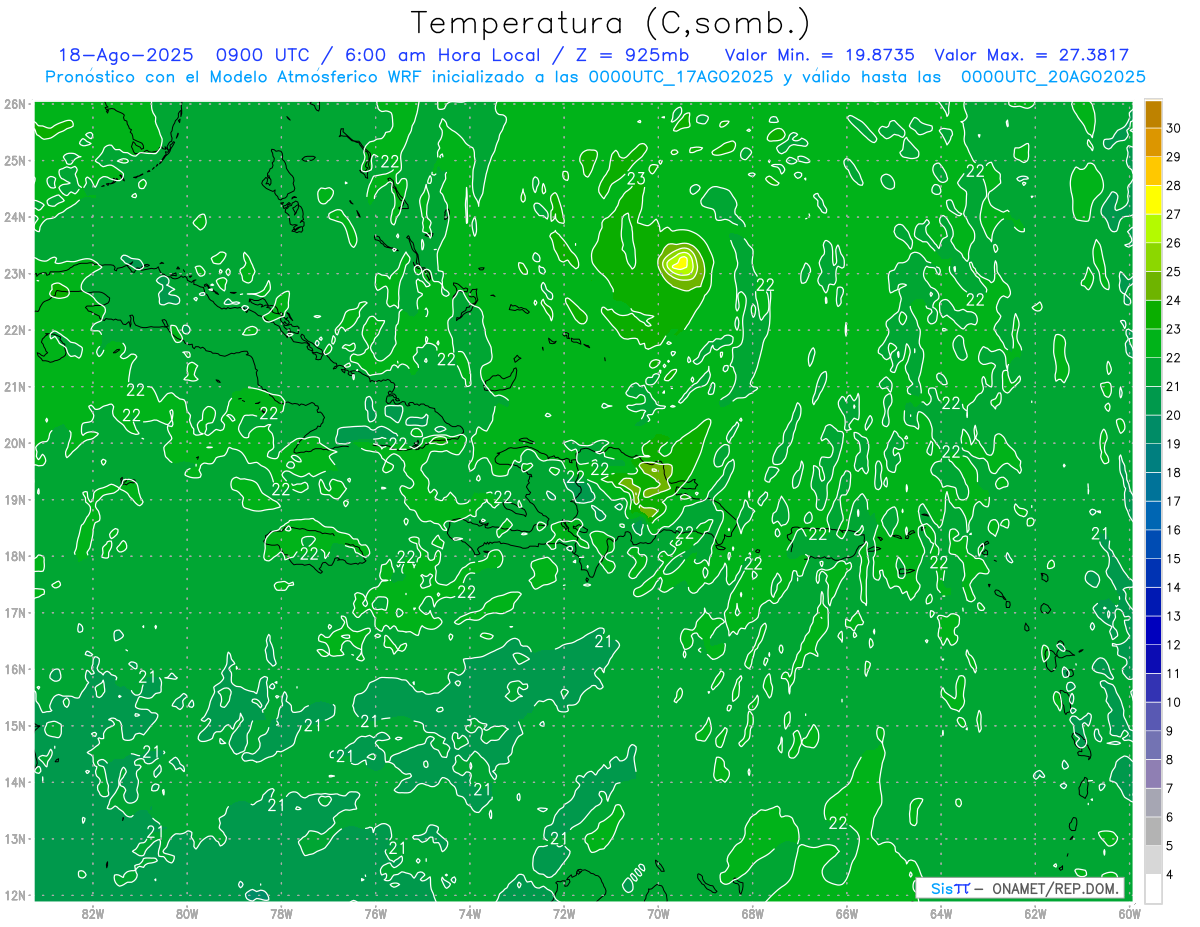This screenshot has width=1200, height=927.
Task: Click the yellow legend swatch between 27 and 28
Action: pyautogui.click(x=1154, y=200)
